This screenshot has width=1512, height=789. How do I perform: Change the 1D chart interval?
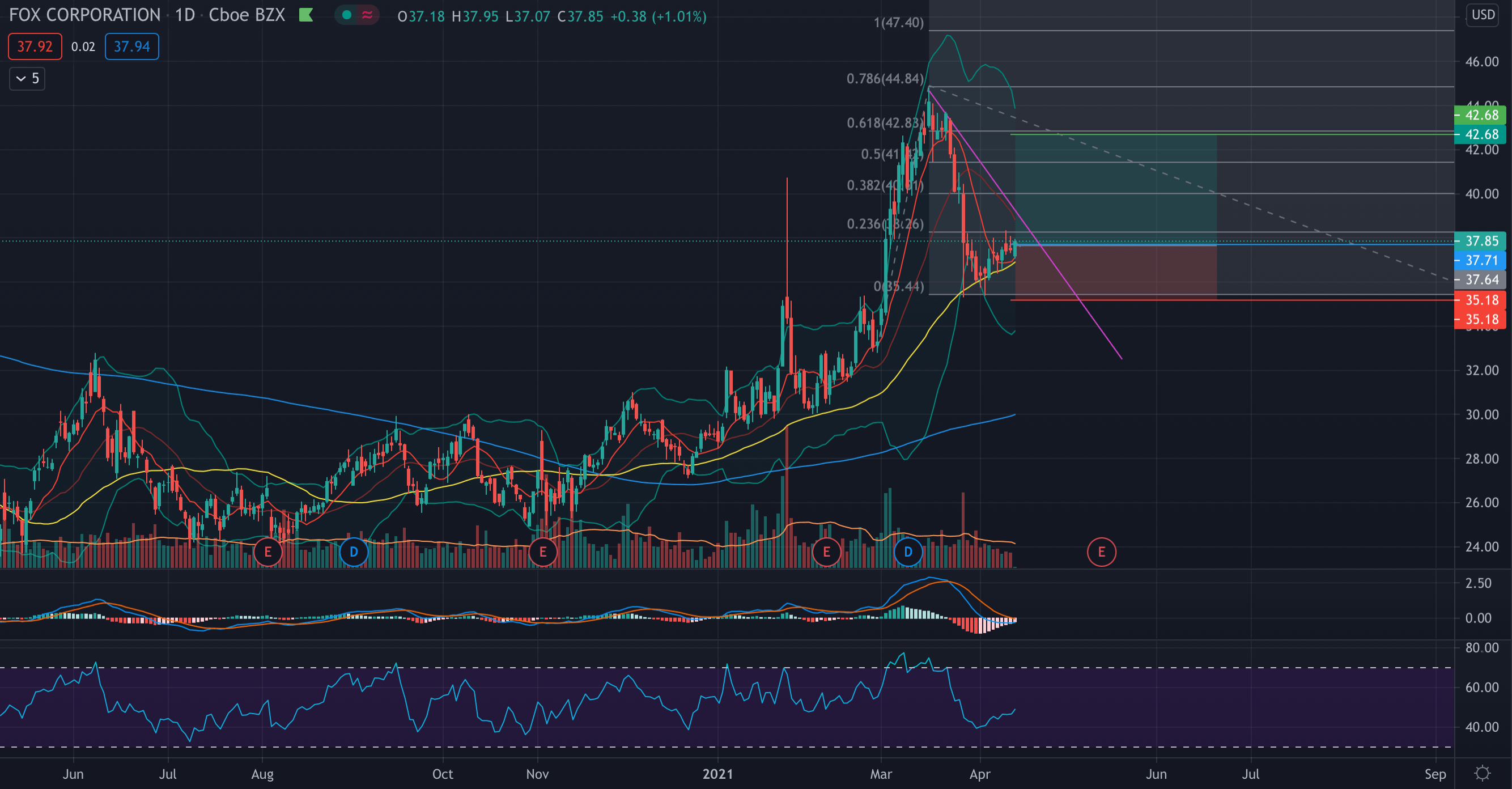(185, 15)
